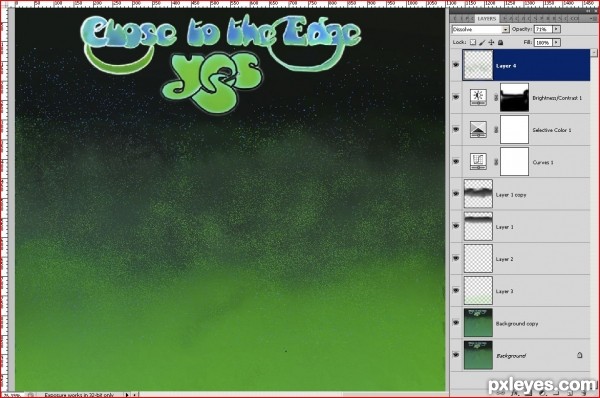Hide Layer 2 via eye icon
The image size is (600, 398).
pyautogui.click(x=456, y=258)
